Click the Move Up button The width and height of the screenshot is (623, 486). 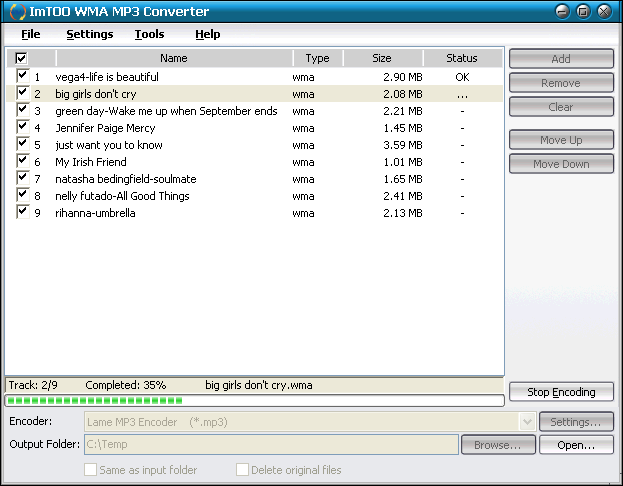point(561,140)
